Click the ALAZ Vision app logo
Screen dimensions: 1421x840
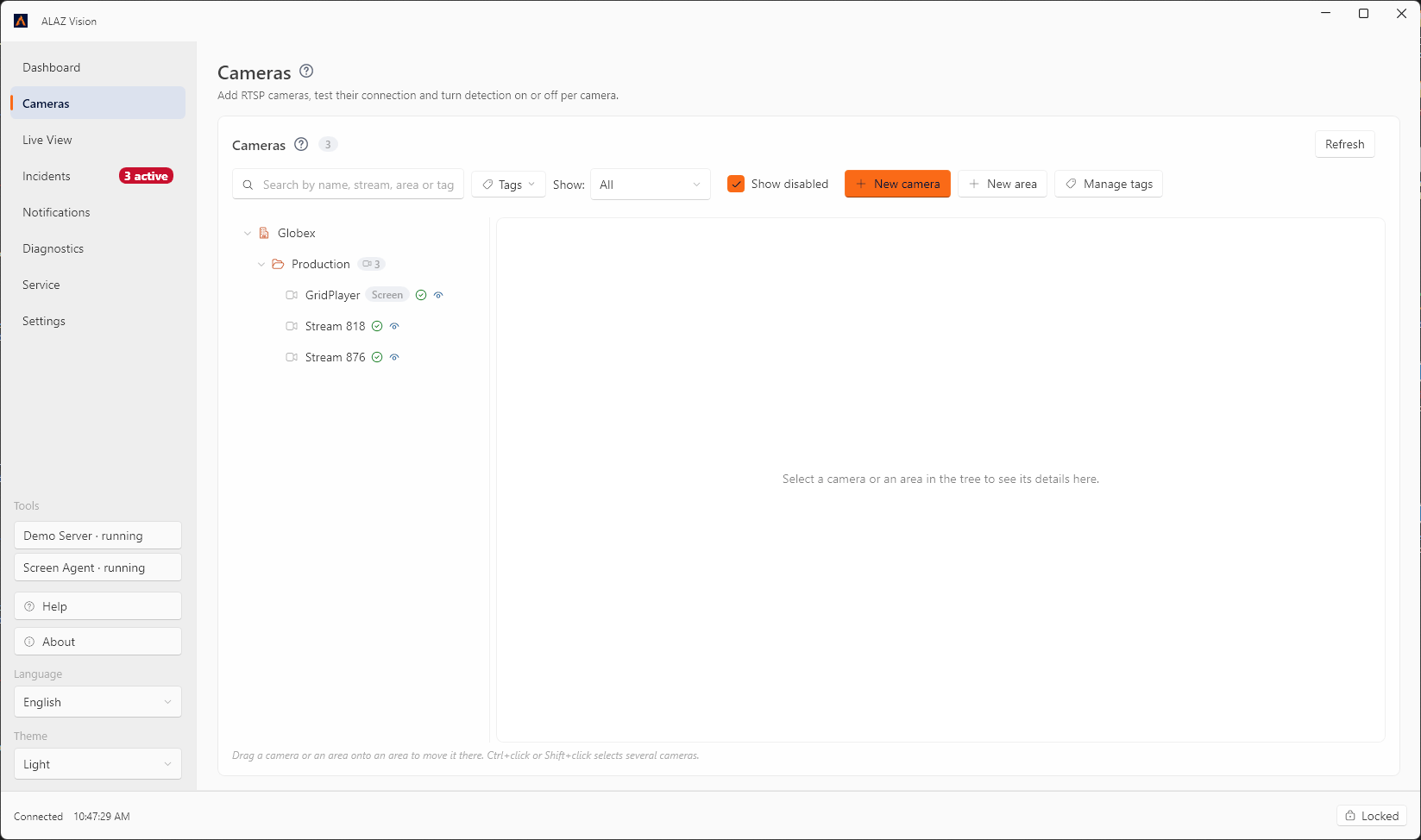click(21, 21)
